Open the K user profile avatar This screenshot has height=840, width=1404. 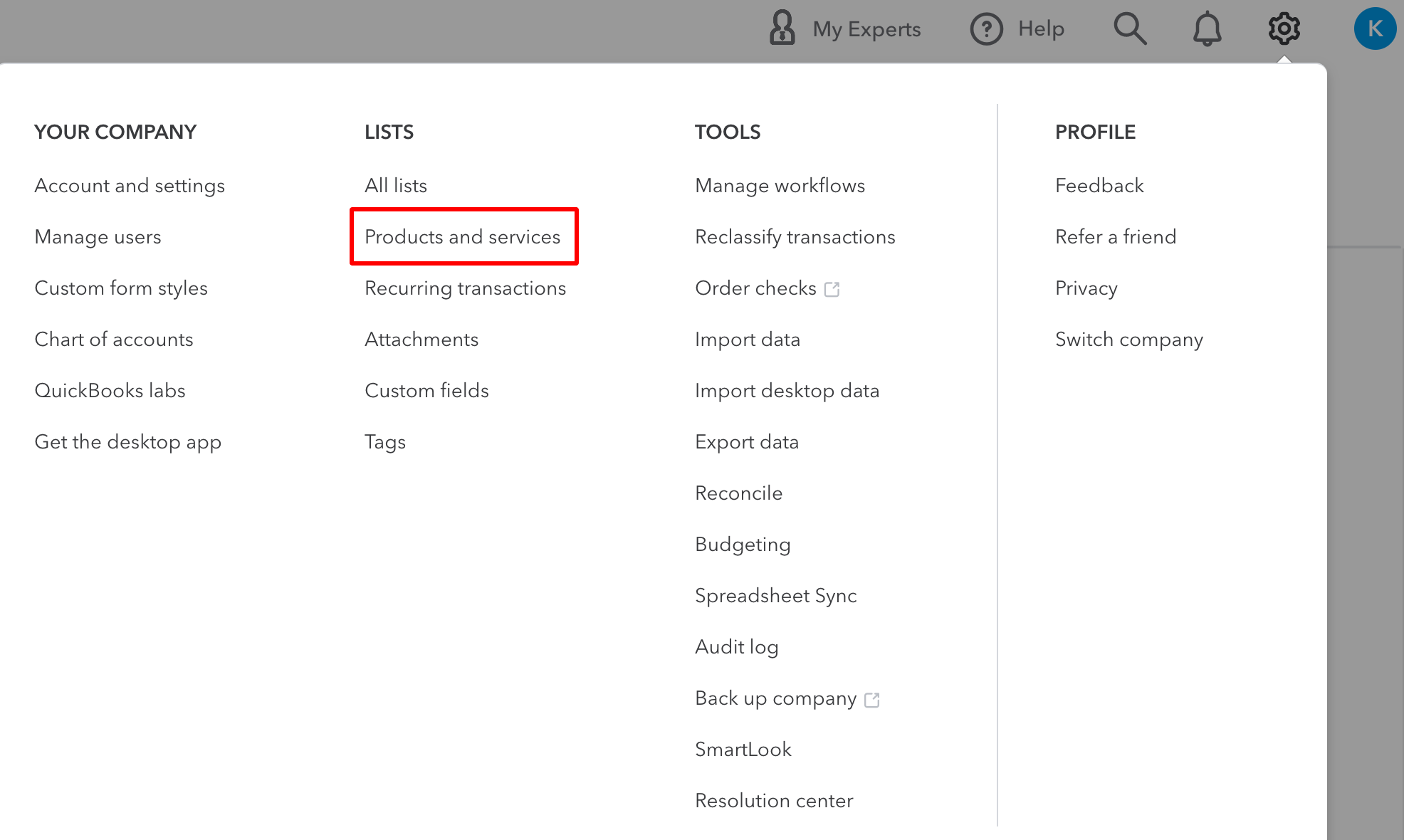click(x=1375, y=28)
